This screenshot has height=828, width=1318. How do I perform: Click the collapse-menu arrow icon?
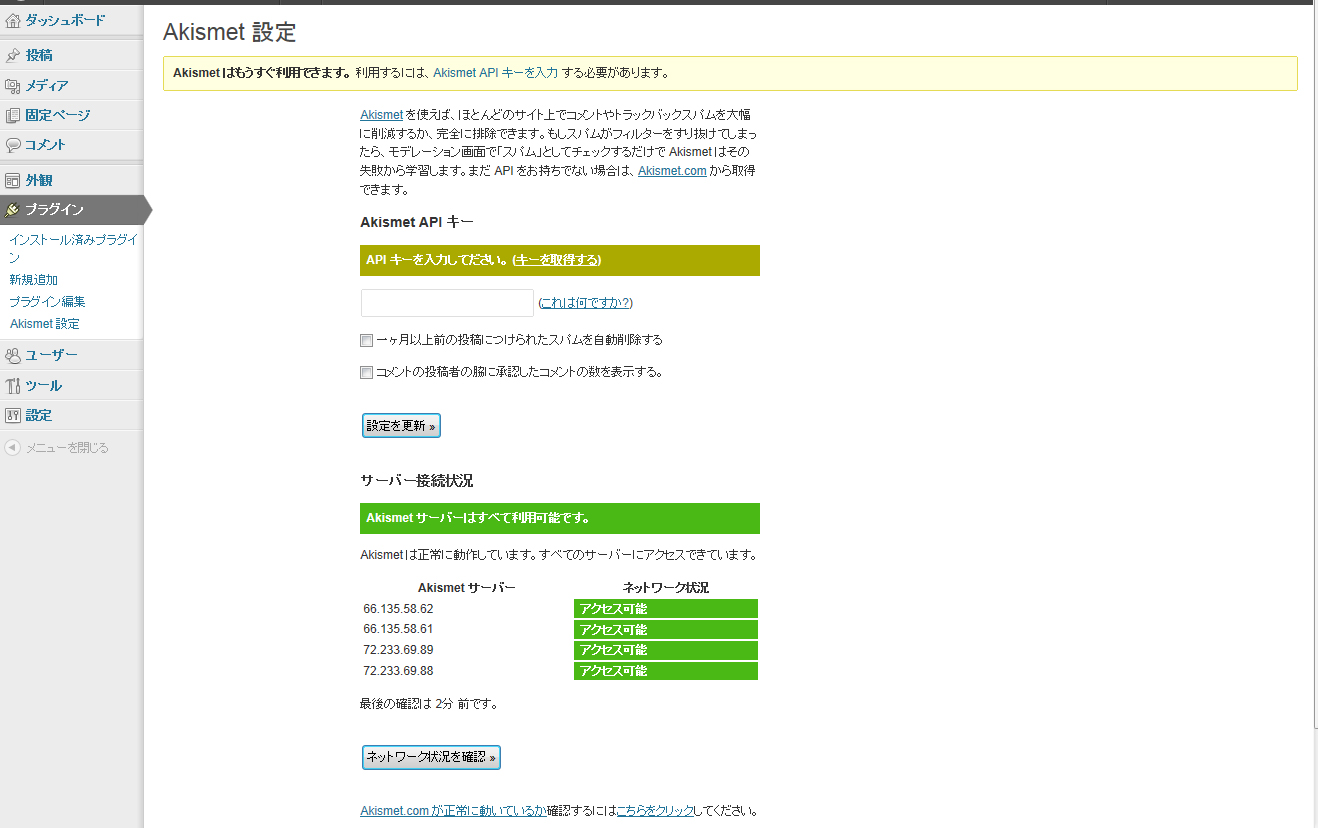coord(12,448)
